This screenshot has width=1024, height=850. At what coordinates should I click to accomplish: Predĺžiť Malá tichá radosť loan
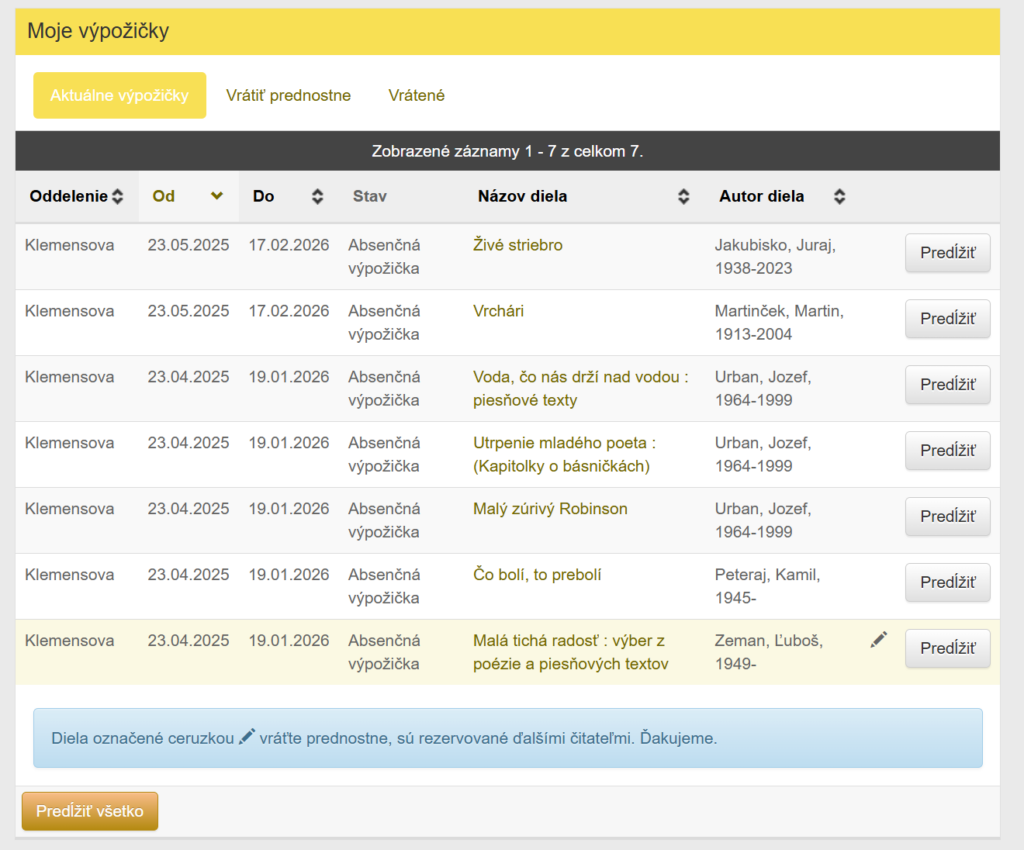(947, 648)
